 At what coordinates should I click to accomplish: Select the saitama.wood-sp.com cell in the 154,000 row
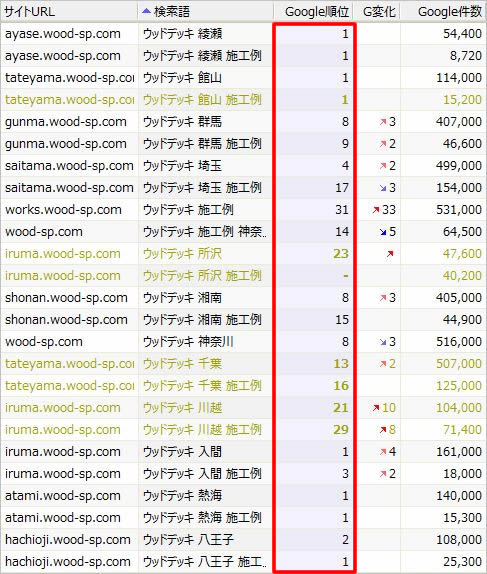click(69, 187)
